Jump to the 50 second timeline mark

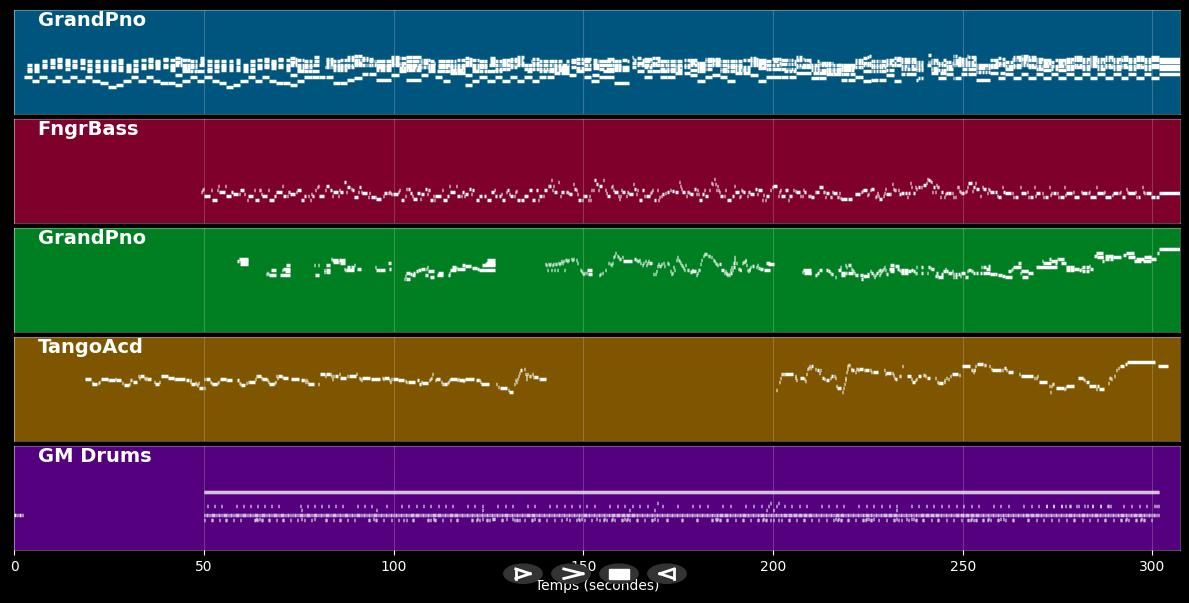tap(204, 566)
